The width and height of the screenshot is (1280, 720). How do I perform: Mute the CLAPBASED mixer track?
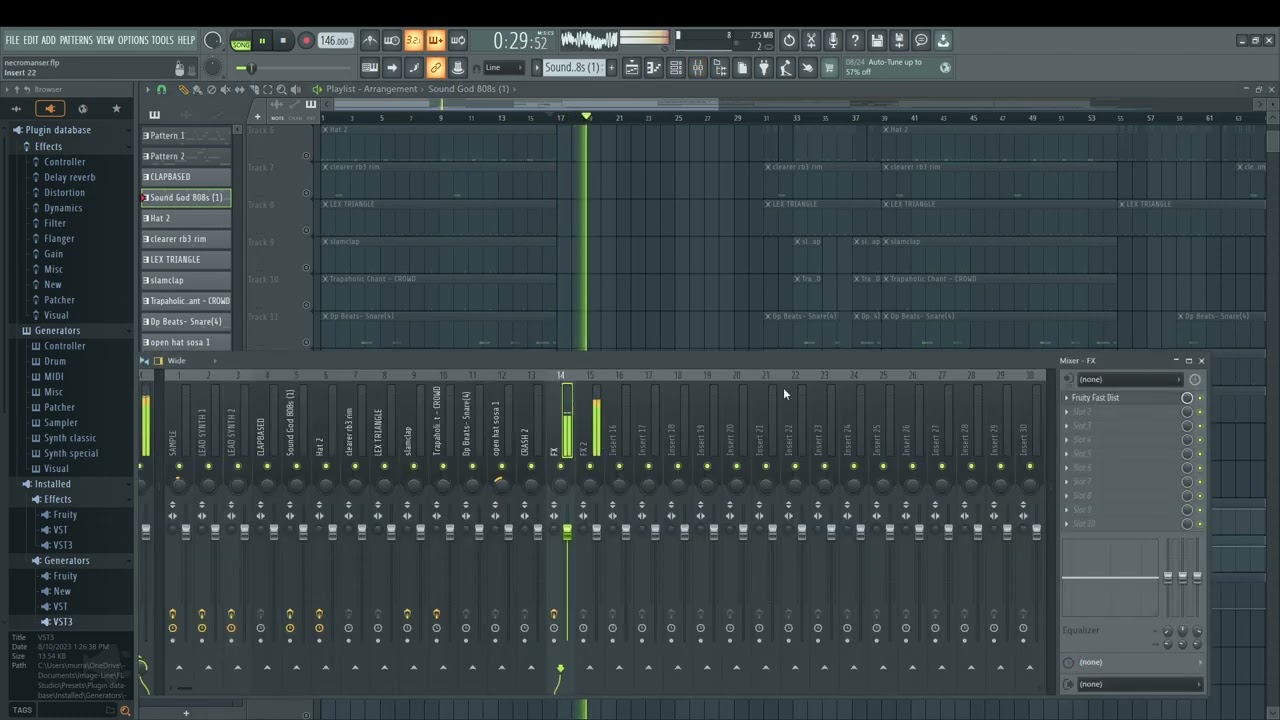tap(267, 467)
